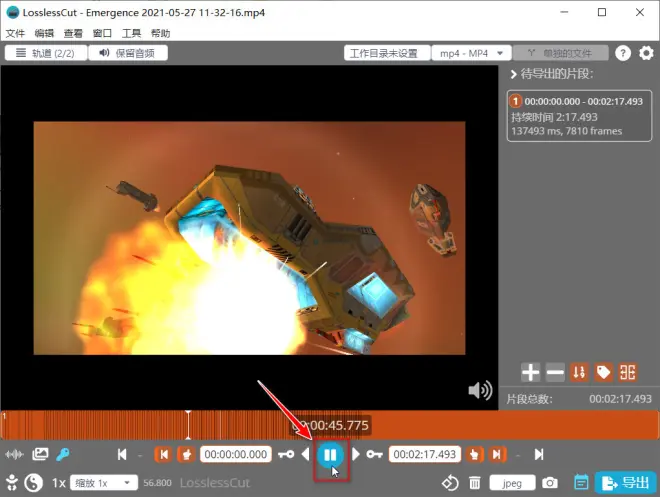Open the mp4 - MP4 format dropdown

point(472,53)
